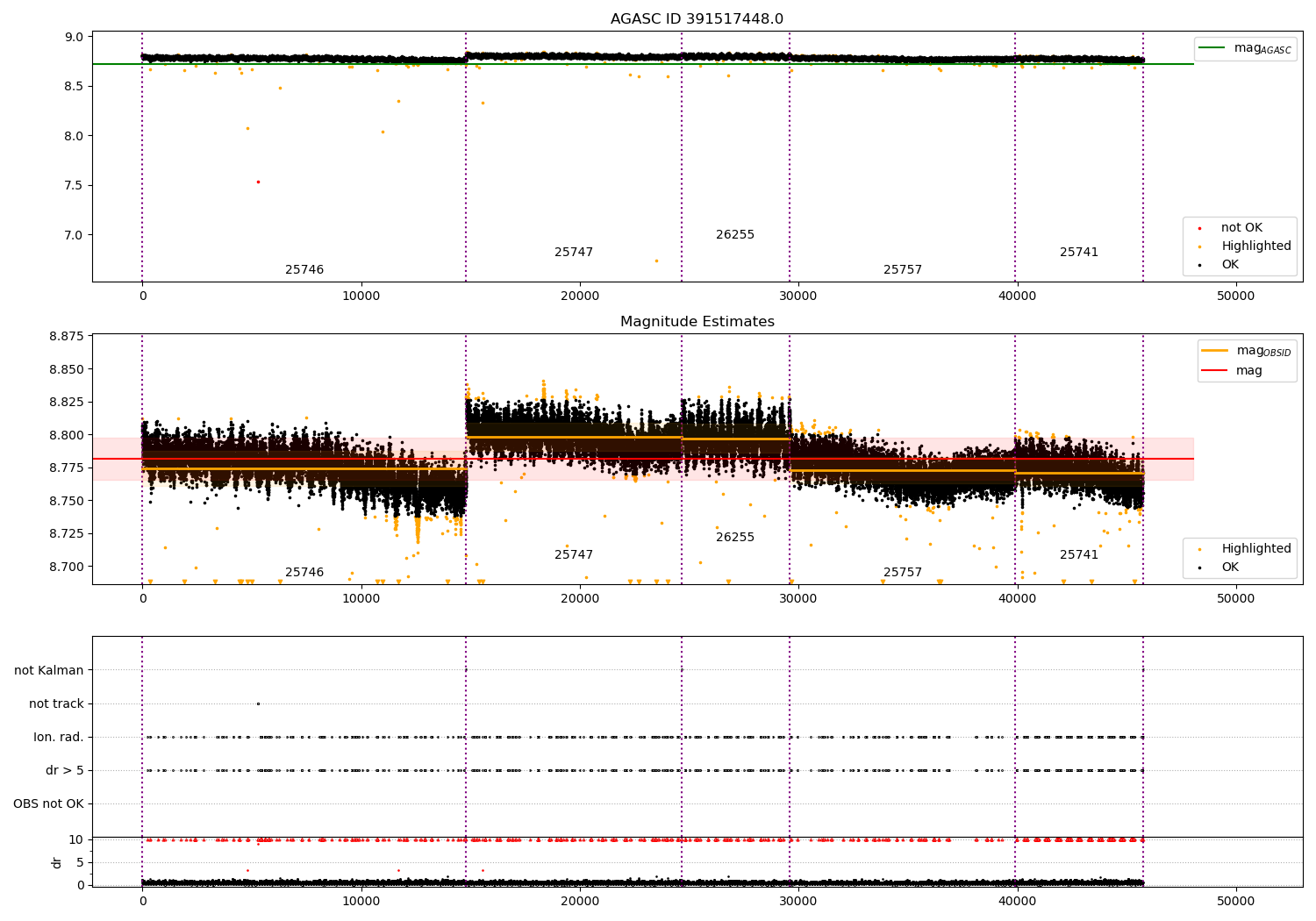1316x921 pixels.
Task: Click OBSID label 25741 in top plot
Action: point(1079,253)
